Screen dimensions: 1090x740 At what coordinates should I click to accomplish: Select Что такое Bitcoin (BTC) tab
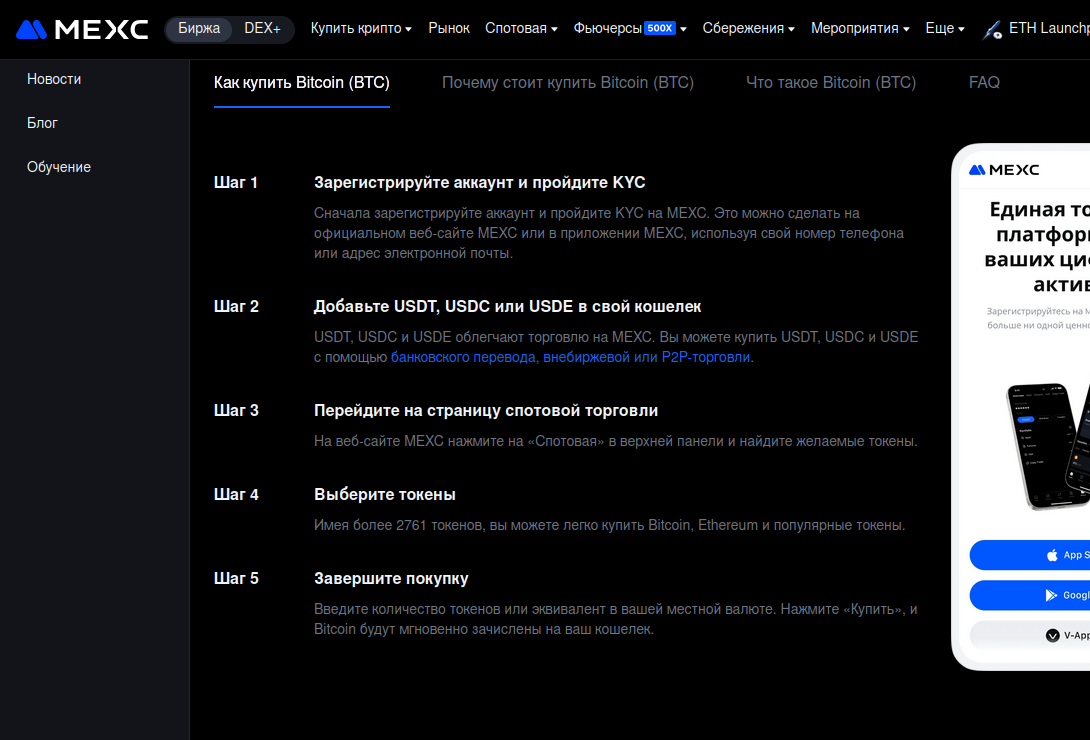coord(831,83)
